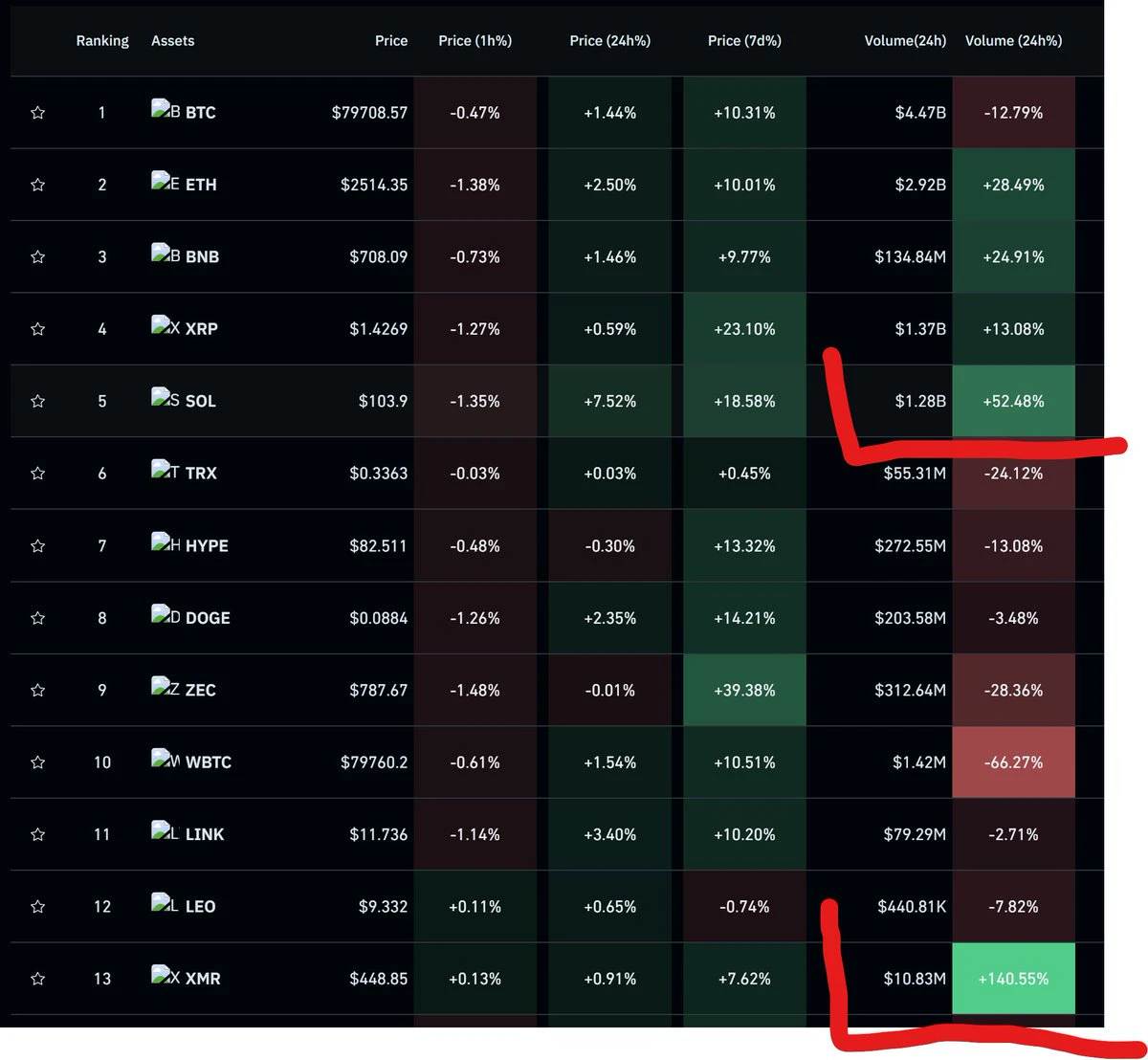Click the LINK 24h change +3.40%
The width and height of the screenshot is (1148, 1060).
pyautogui.click(x=609, y=834)
